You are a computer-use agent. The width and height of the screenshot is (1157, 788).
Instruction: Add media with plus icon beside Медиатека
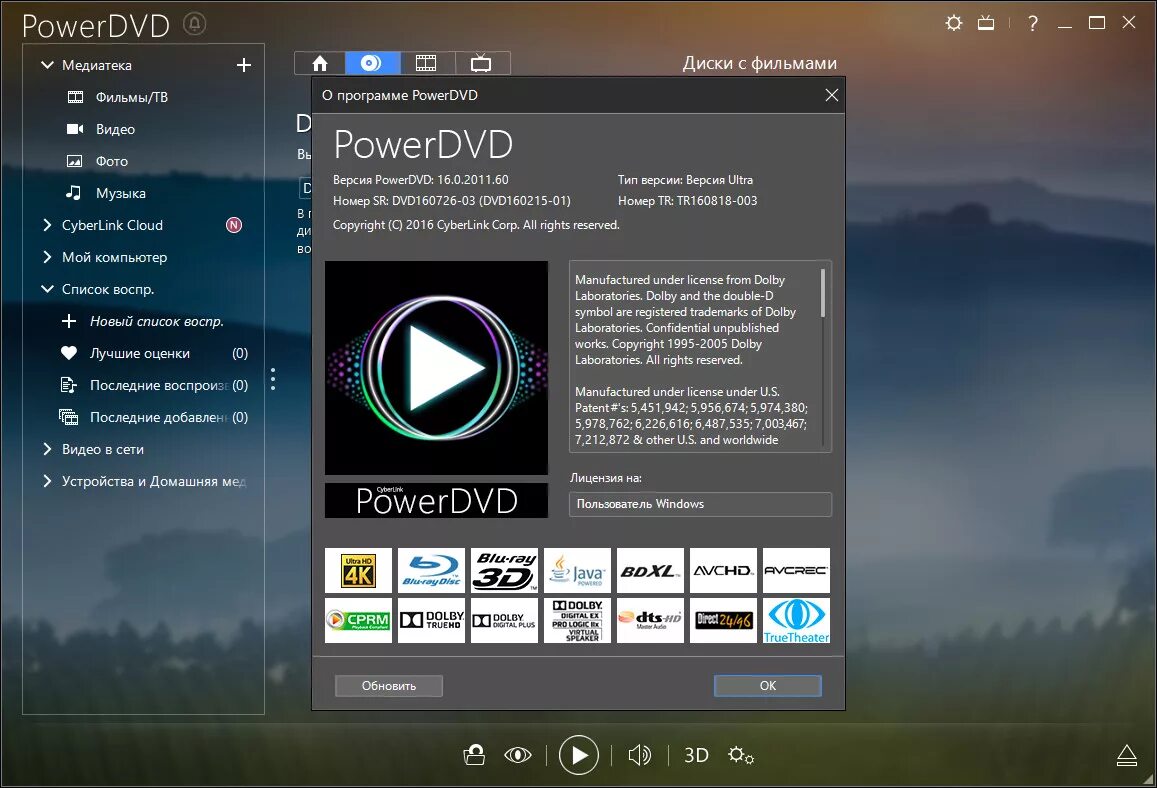(x=244, y=65)
